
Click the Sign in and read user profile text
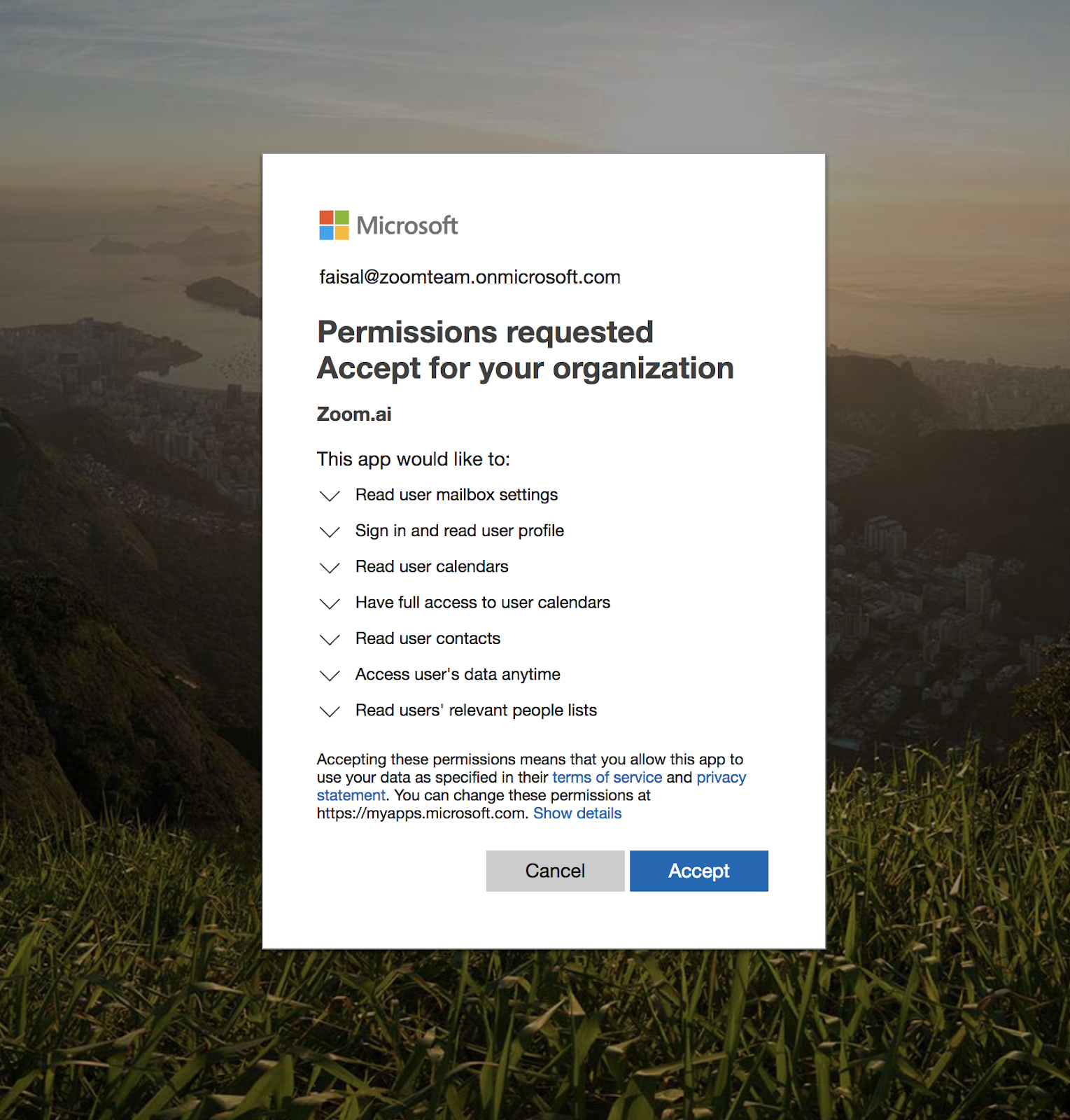459,531
